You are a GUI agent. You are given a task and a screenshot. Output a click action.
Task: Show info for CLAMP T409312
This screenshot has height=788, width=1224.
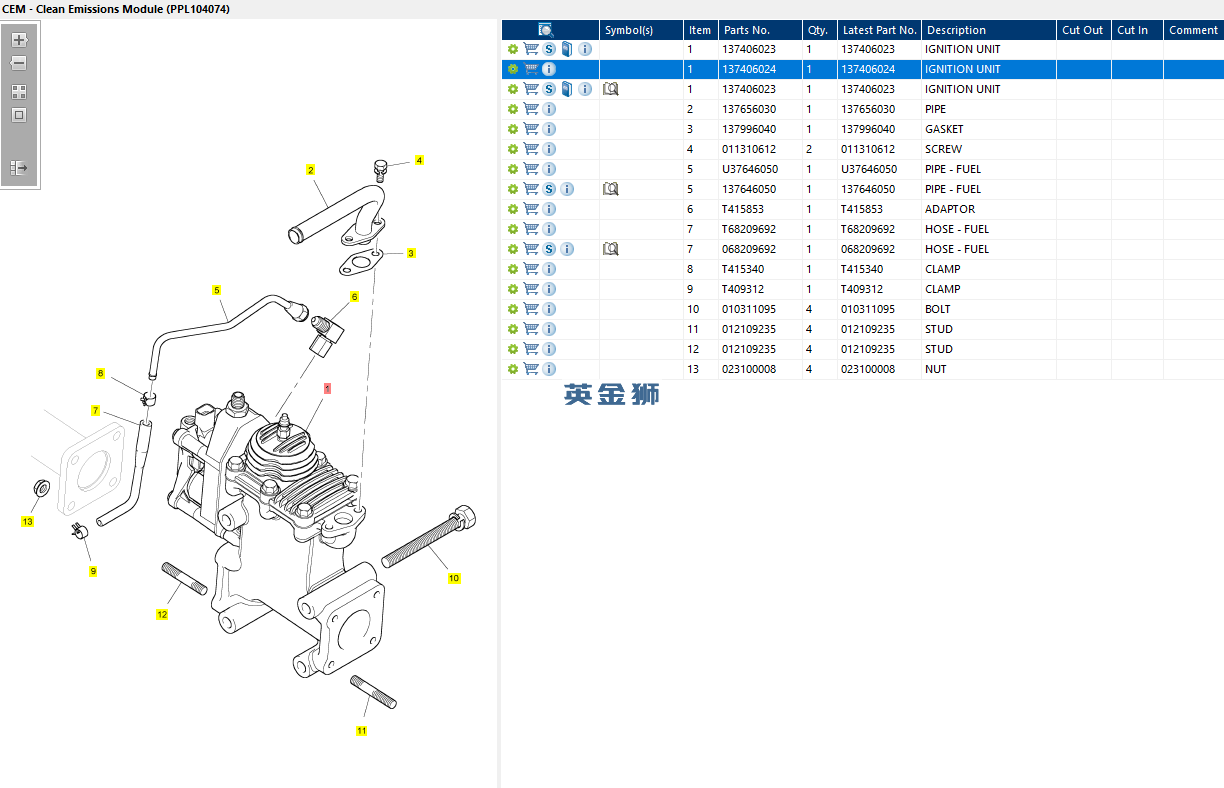(x=549, y=289)
